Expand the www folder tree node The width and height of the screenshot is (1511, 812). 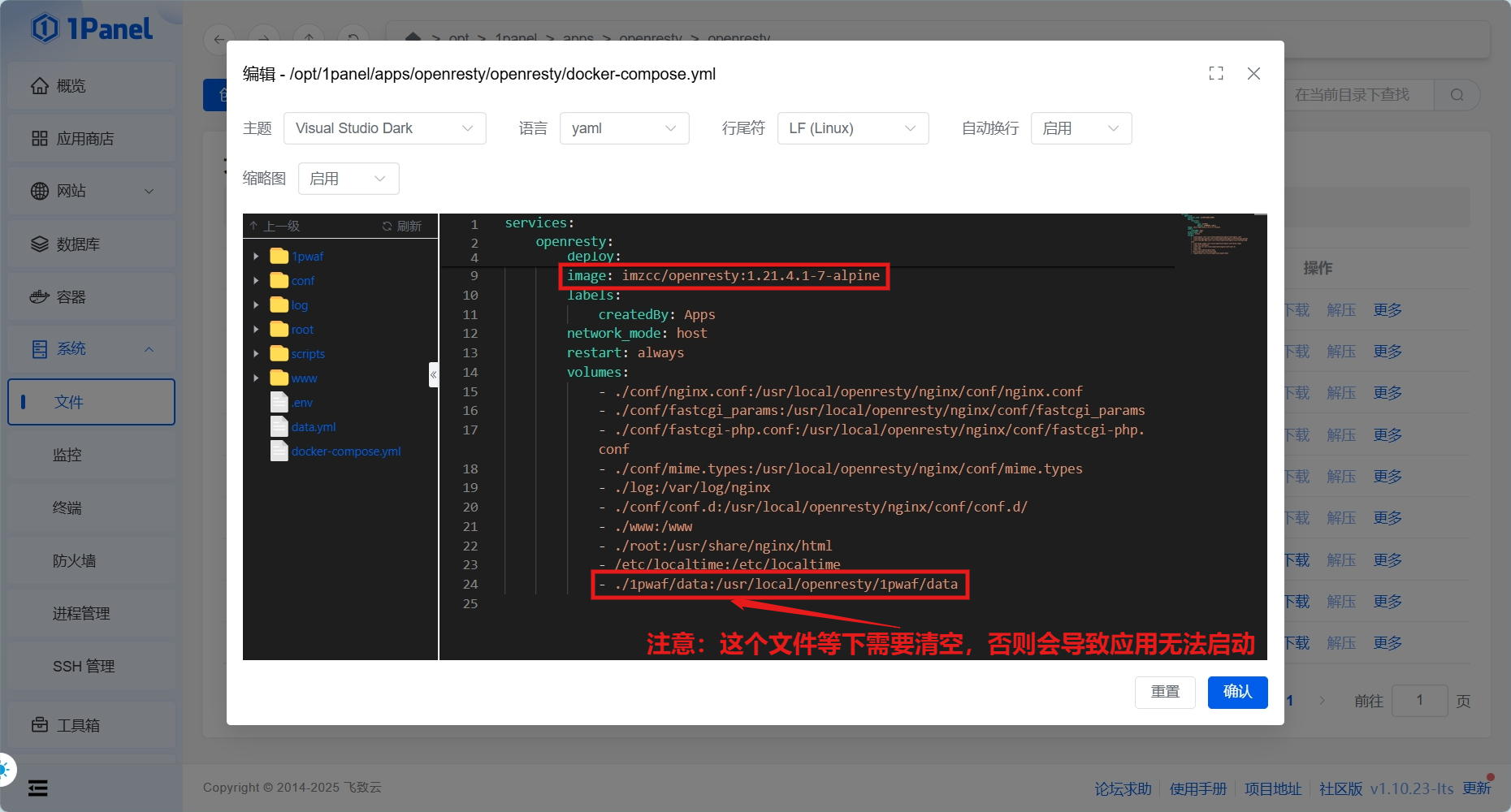pyautogui.click(x=256, y=378)
